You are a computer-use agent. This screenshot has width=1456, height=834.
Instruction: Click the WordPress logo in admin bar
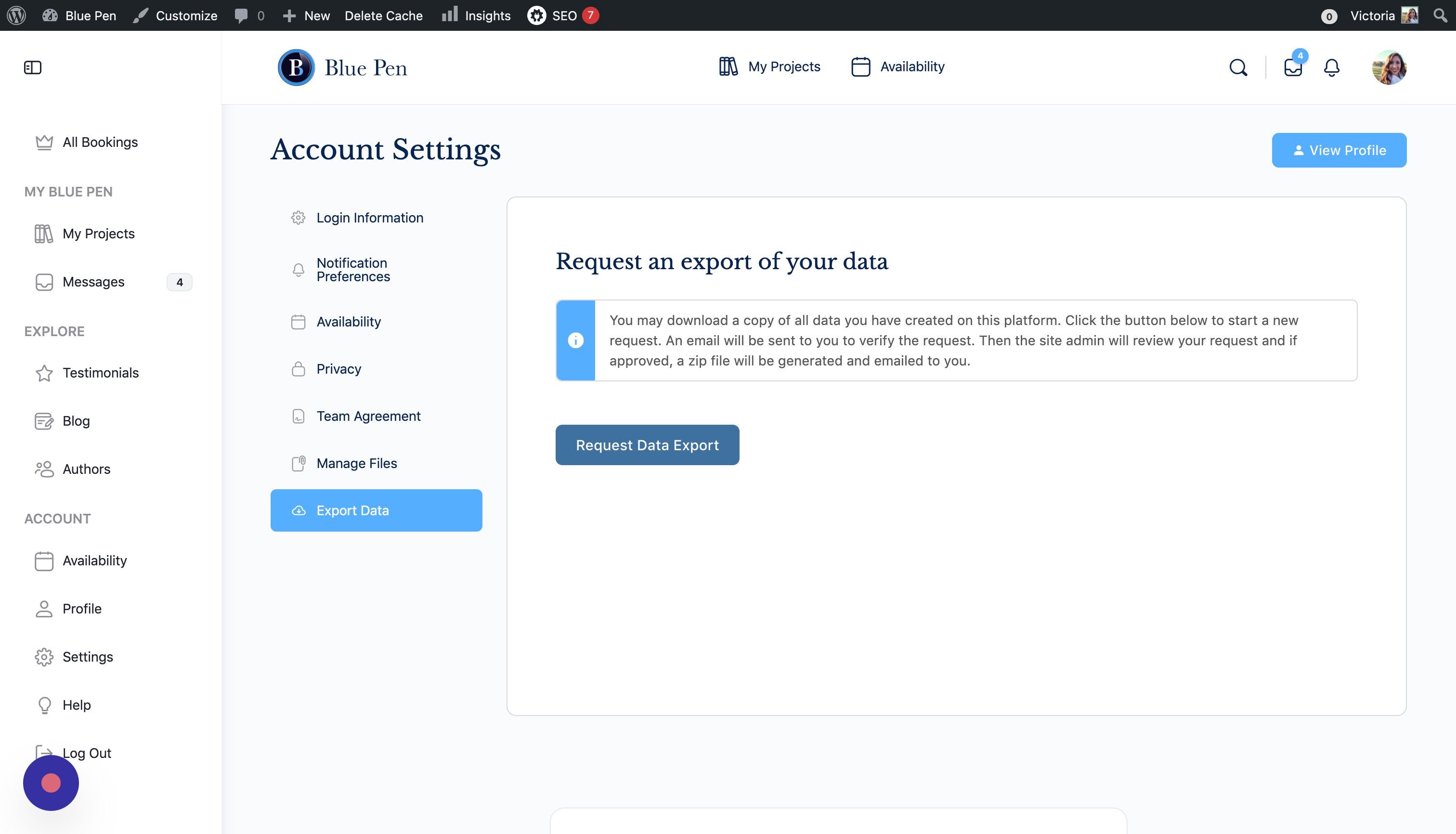[16, 15]
